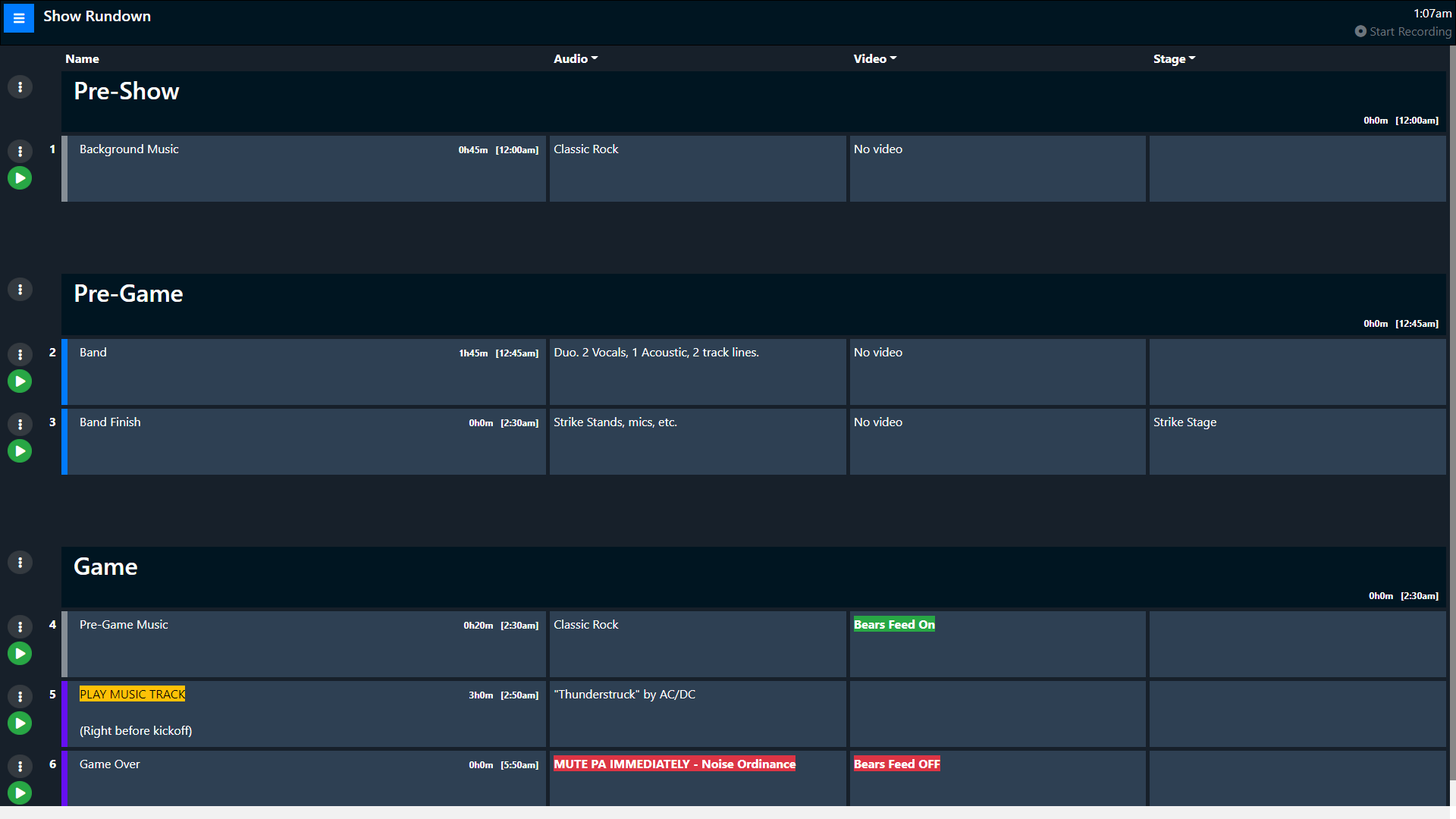Screen dimensions: 1456x819
Task: Open the Video column dropdown
Action: [x=874, y=58]
